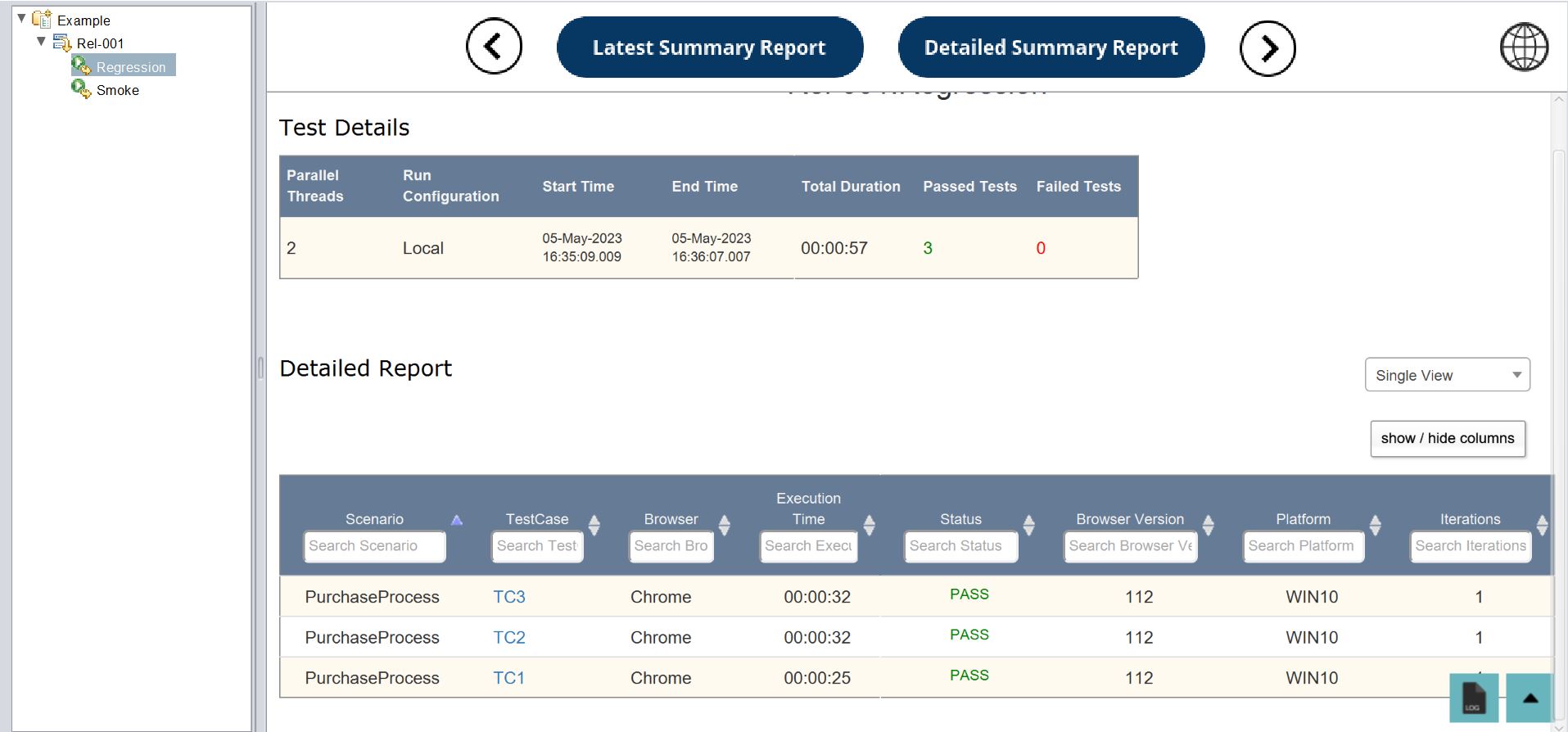Click start time 05-May-2023 16:35:09.009
Image resolution: width=1568 pixels, height=732 pixels.
point(582,247)
